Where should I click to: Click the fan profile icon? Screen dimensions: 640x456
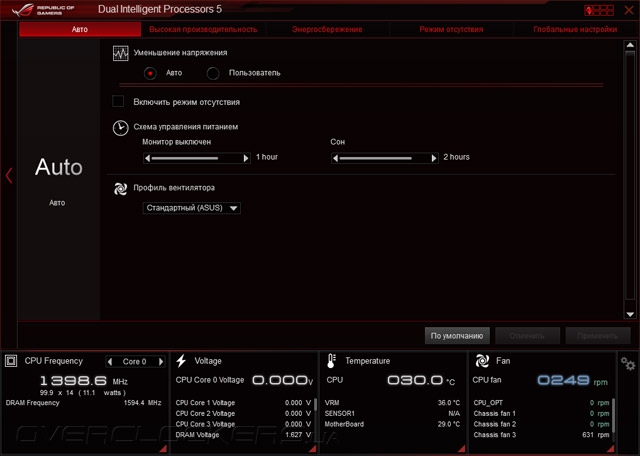[120, 188]
